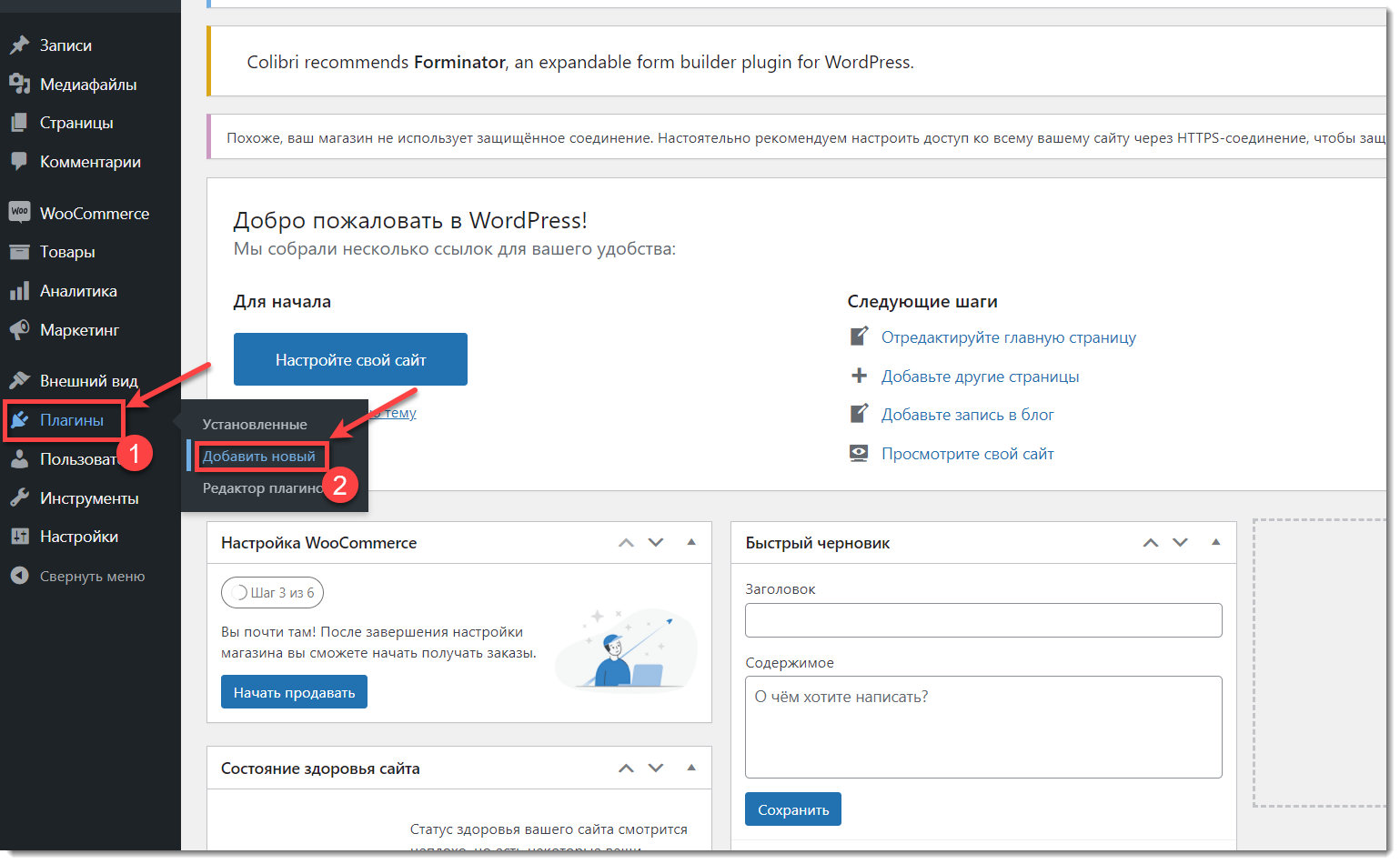Open the Медиафайлы menu
This screenshot has height=864, width=1400.
[90, 84]
